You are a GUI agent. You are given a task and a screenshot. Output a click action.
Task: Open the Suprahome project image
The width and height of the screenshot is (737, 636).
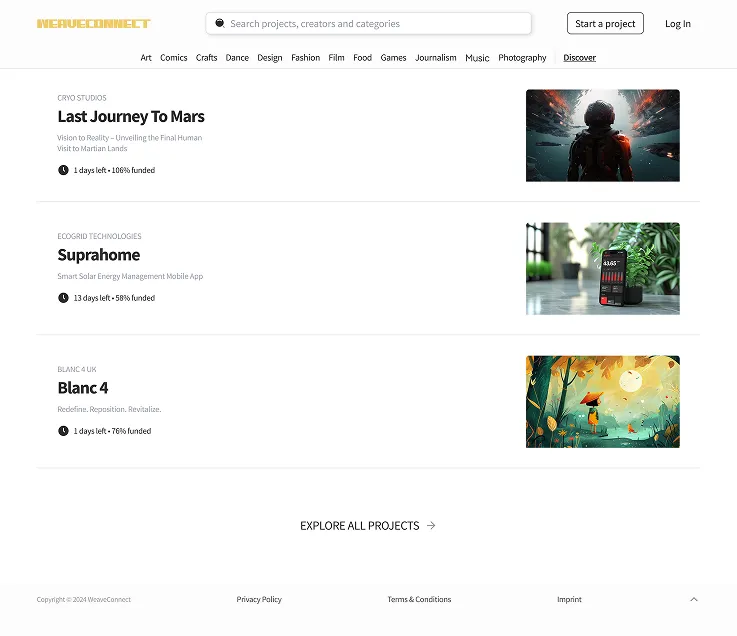[602, 268]
